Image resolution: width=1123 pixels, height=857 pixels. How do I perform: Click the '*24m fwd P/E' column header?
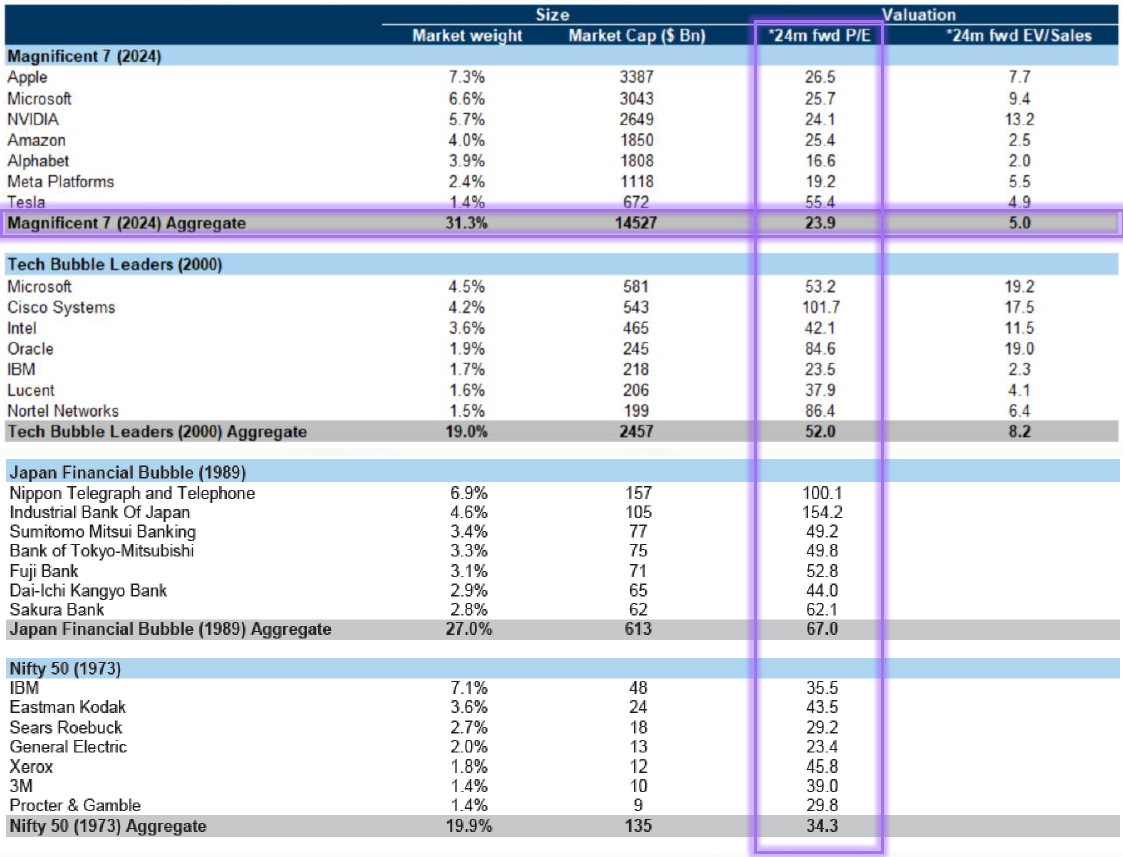click(819, 36)
